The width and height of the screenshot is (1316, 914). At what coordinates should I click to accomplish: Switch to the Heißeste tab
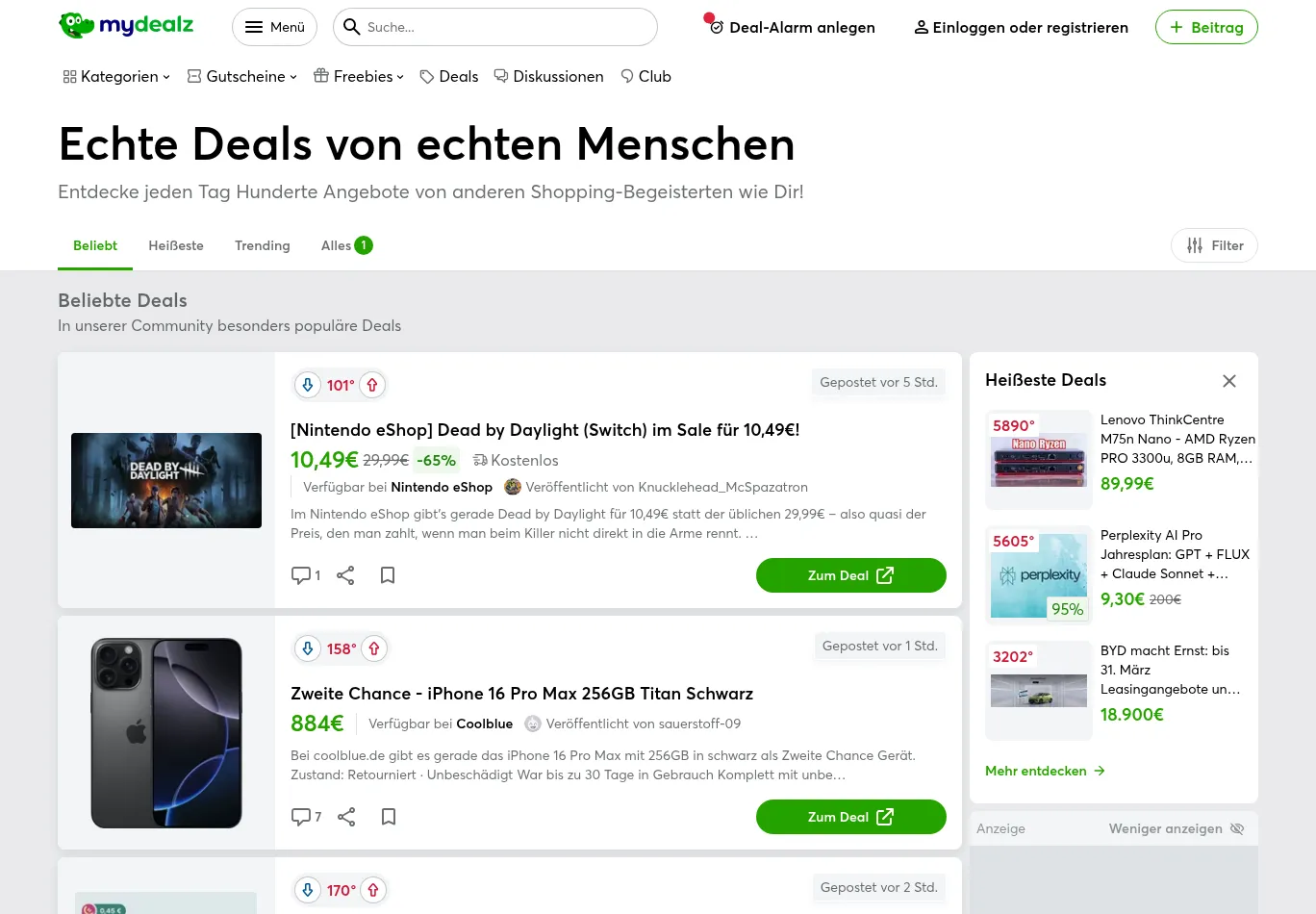point(176,245)
